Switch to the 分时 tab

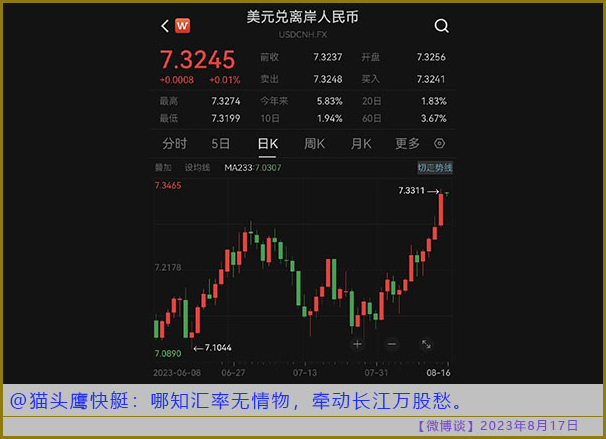coord(174,144)
